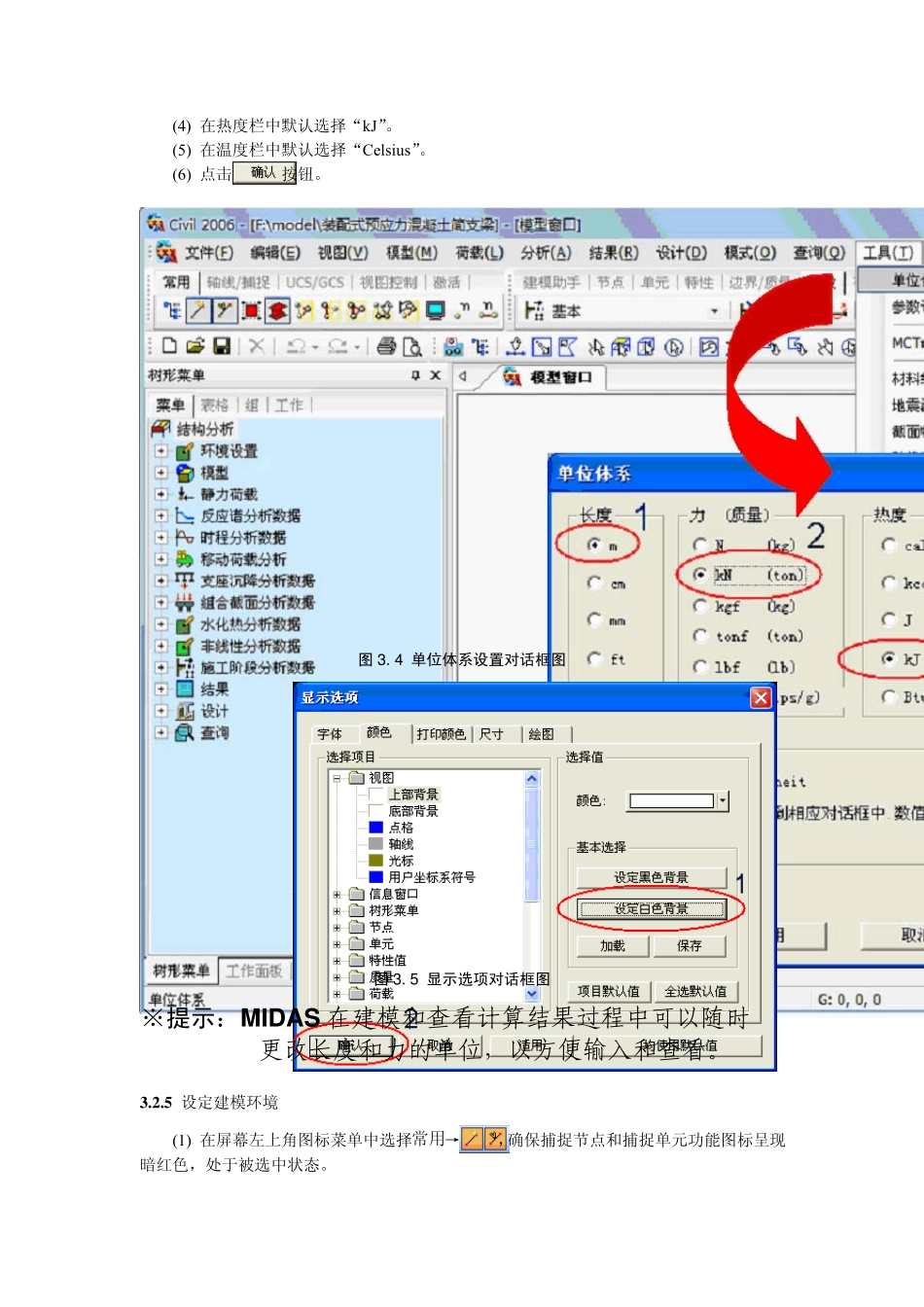The height and width of the screenshot is (1307, 924).
Task: Click the 反应谱分析数据 curve icon
Action: [x=185, y=515]
